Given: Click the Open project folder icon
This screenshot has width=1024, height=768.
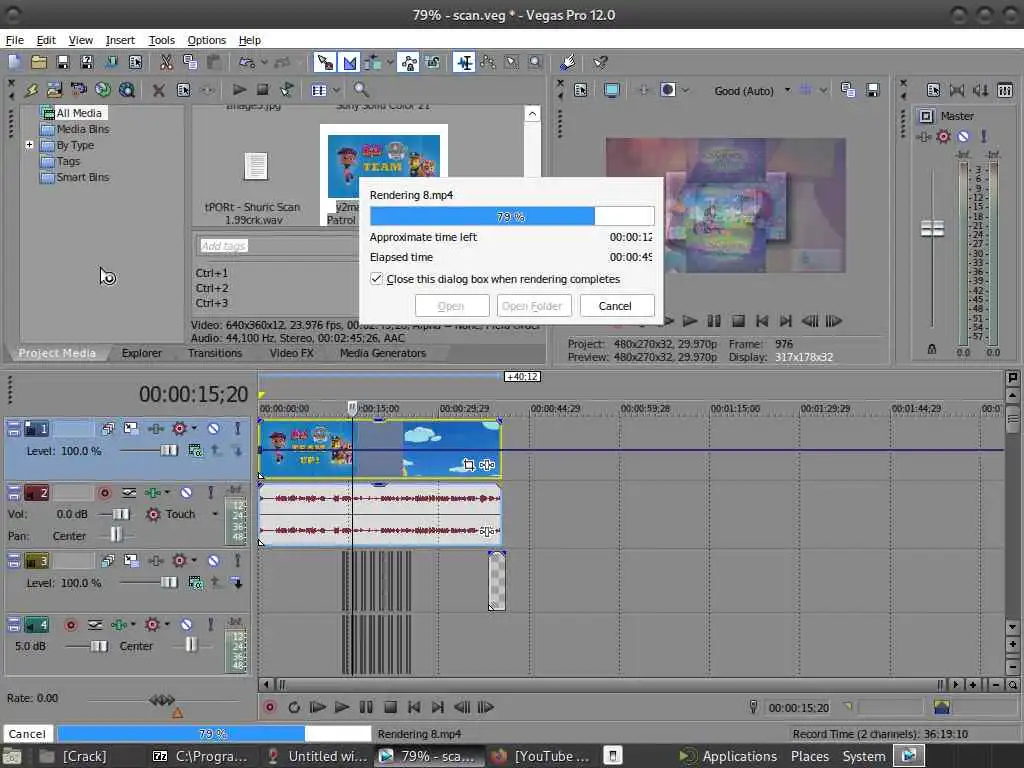Looking at the screenshot, I should pyautogui.click(x=39, y=63).
